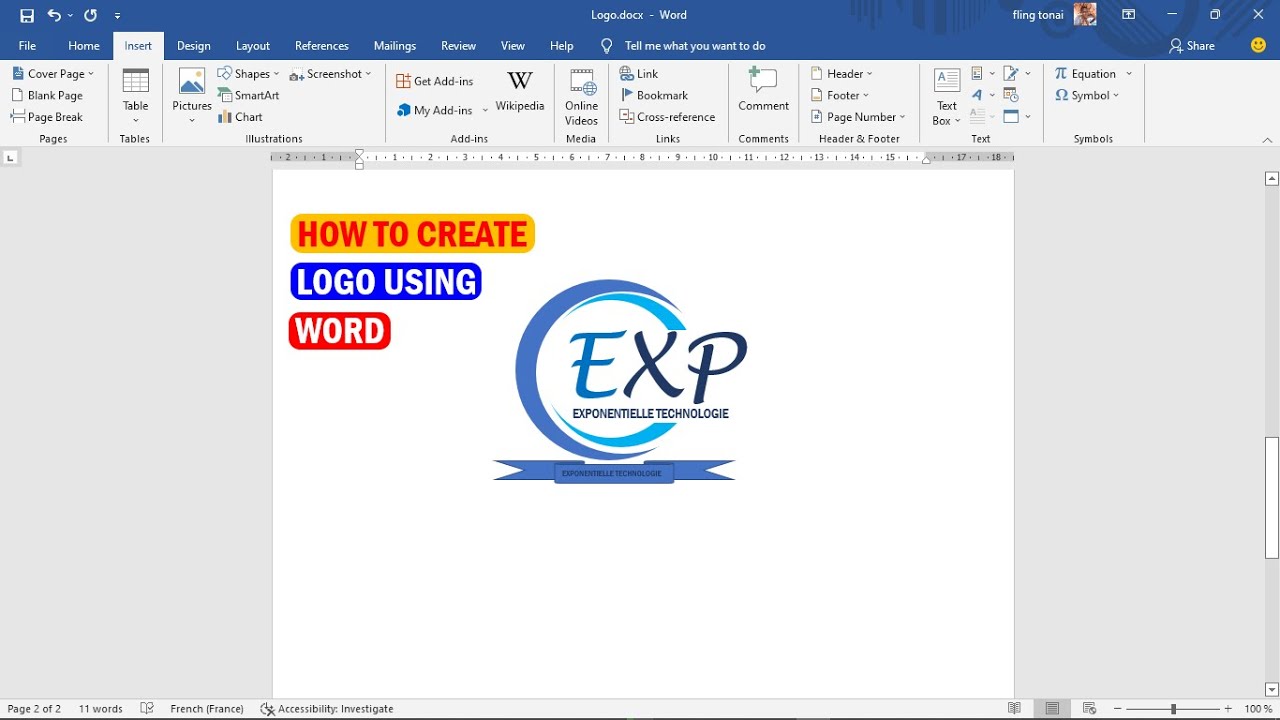Switch to Print Layout view
The width and height of the screenshot is (1280, 720).
[1052, 708]
